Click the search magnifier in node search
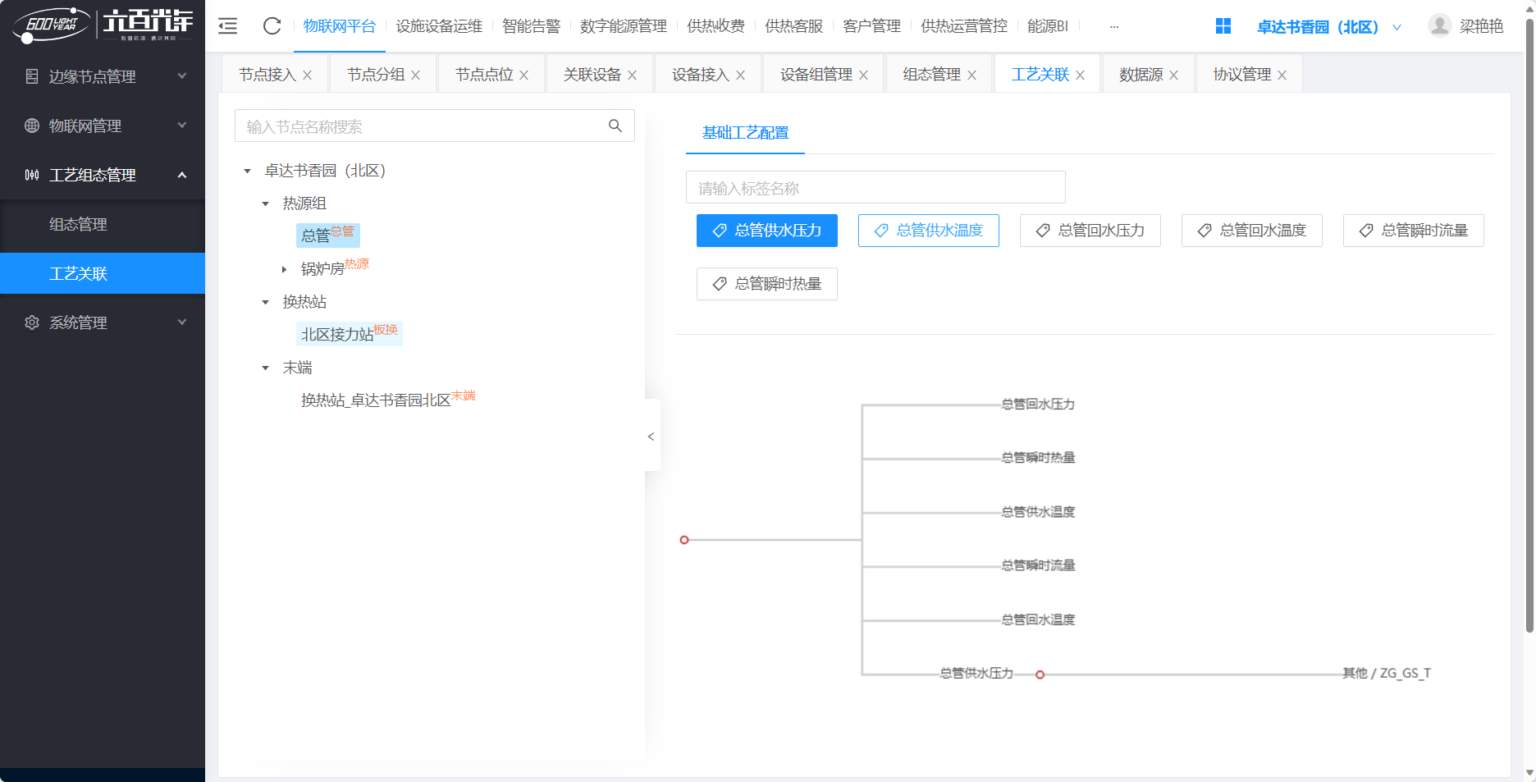 (x=615, y=126)
